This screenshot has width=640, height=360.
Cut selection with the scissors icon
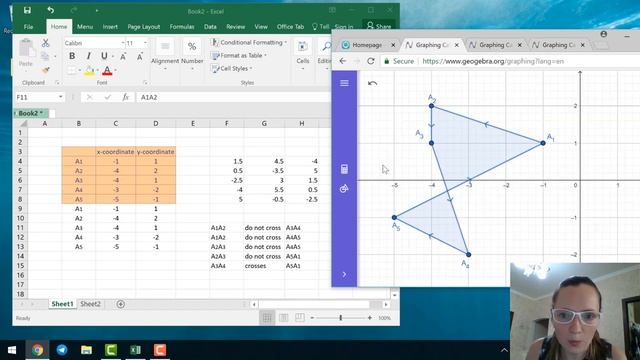[x=45, y=43]
